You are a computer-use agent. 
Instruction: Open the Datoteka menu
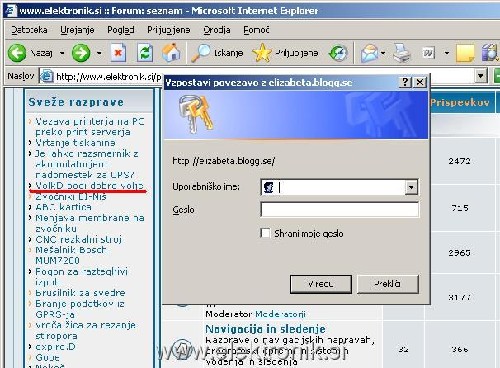click(29, 30)
